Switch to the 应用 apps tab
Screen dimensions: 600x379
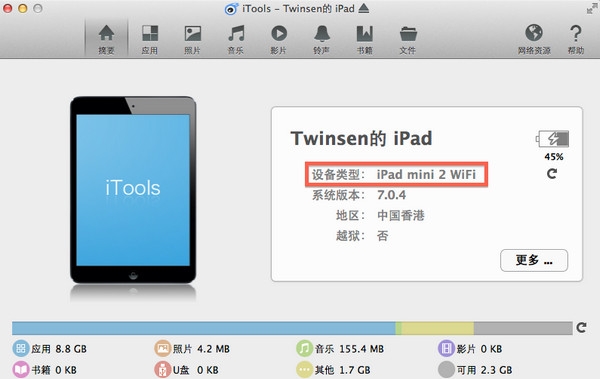point(150,39)
